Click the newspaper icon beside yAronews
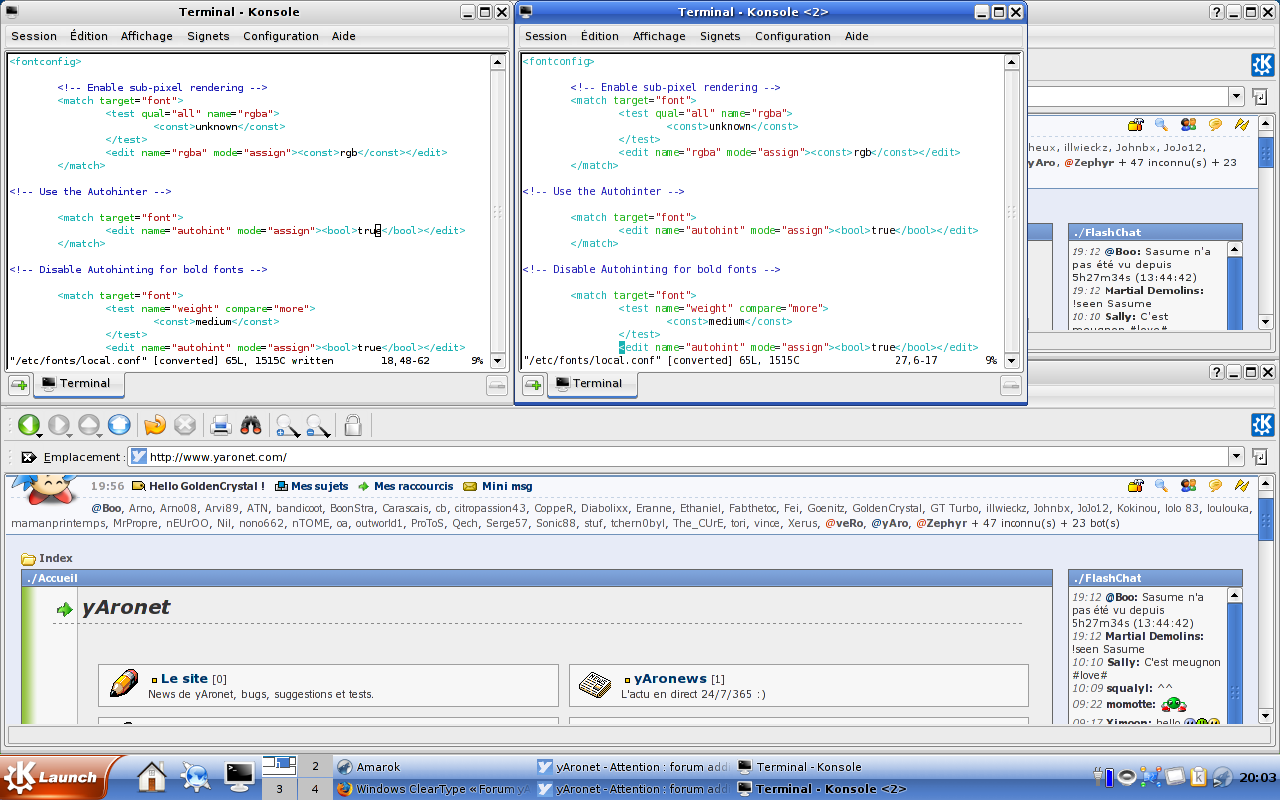 coord(595,684)
